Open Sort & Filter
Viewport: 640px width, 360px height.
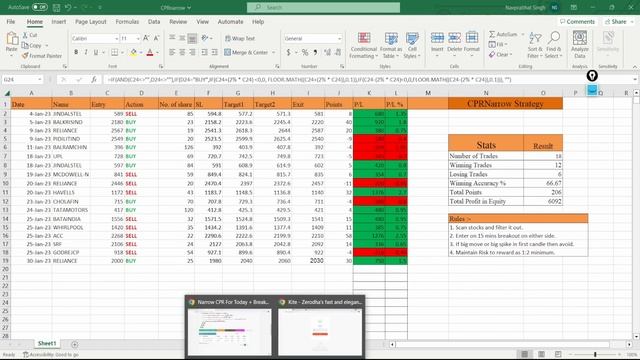[x=535, y=45]
